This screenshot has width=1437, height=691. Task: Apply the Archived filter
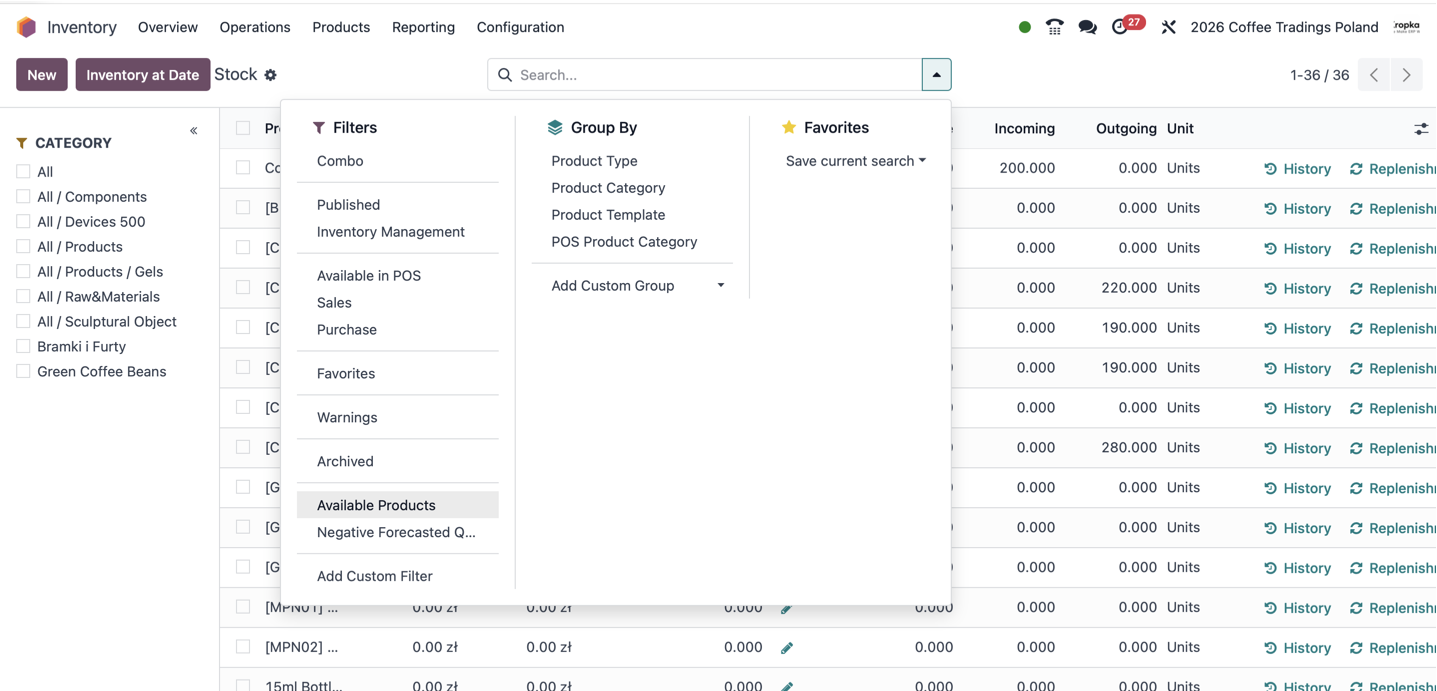[x=398, y=462]
